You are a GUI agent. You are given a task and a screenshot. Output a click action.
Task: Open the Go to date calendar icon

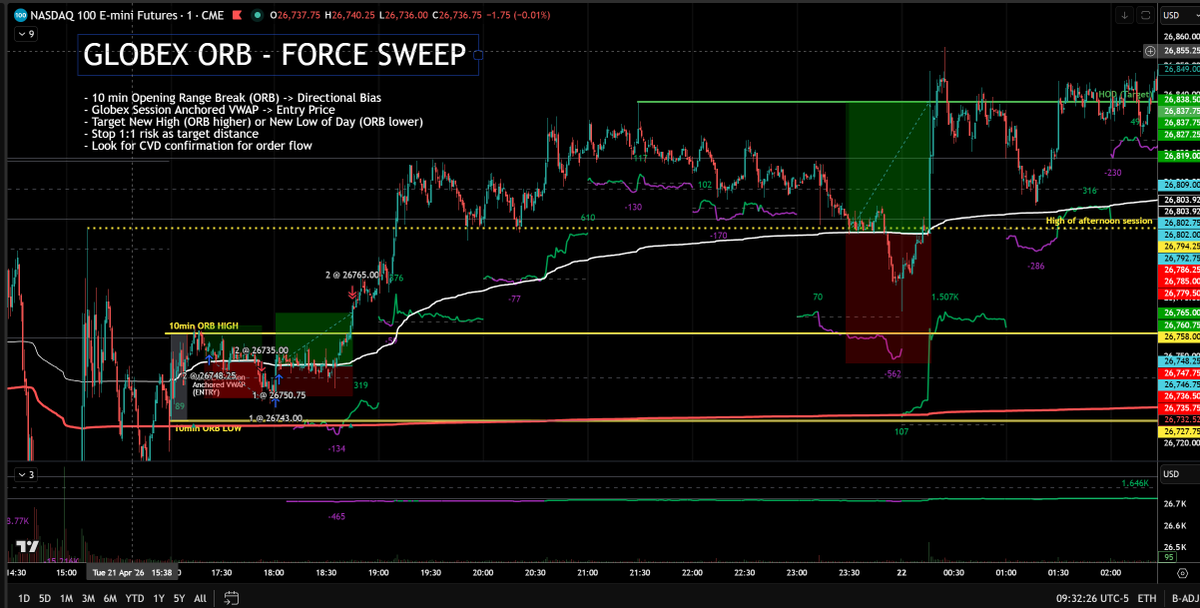click(231, 598)
